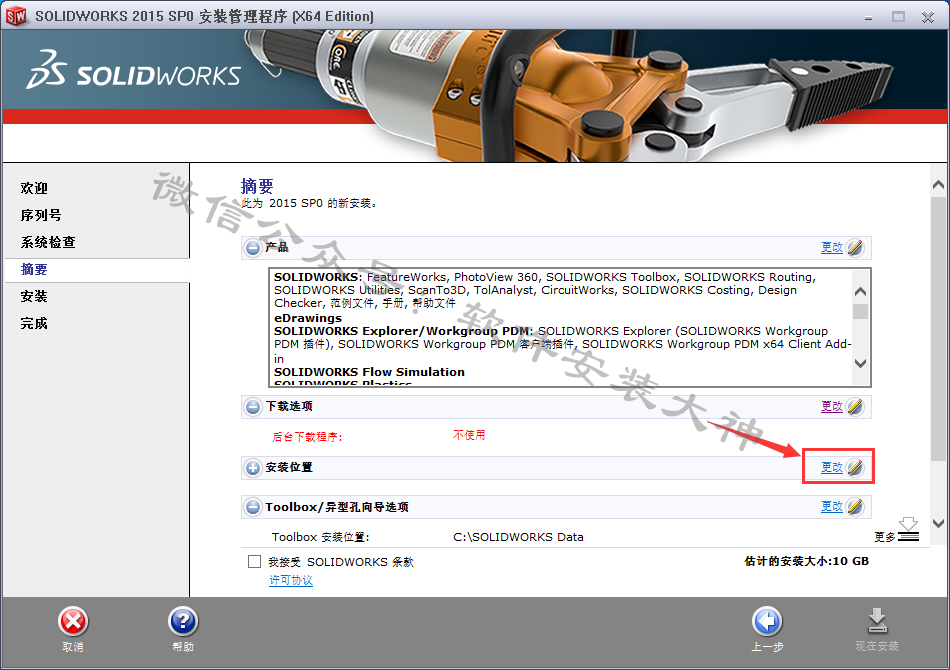
Task: Select the 摘要 step in sidebar
Action: (34, 270)
